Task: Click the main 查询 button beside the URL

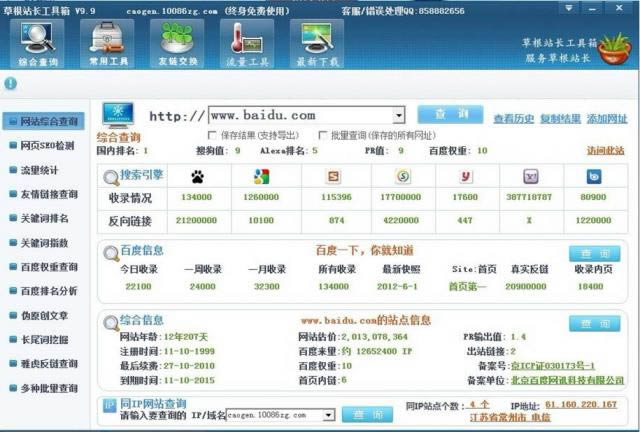Action: click(x=450, y=114)
